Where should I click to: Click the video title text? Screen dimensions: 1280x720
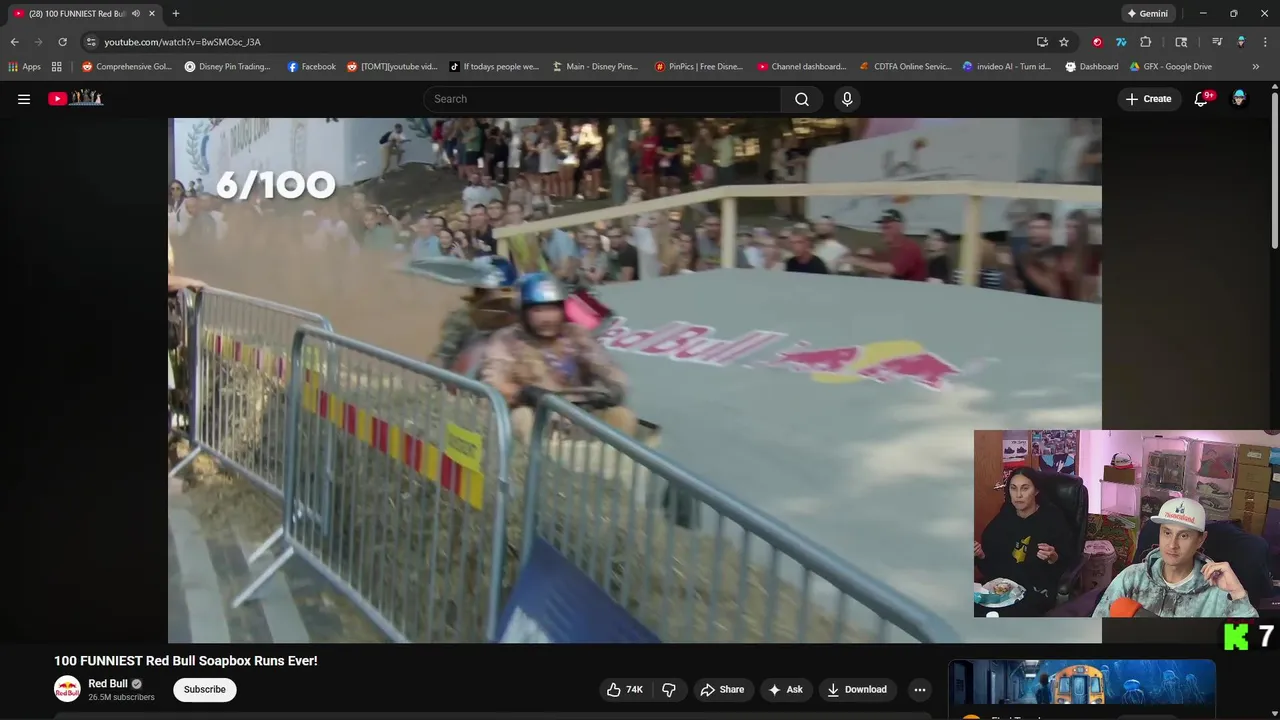click(186, 661)
